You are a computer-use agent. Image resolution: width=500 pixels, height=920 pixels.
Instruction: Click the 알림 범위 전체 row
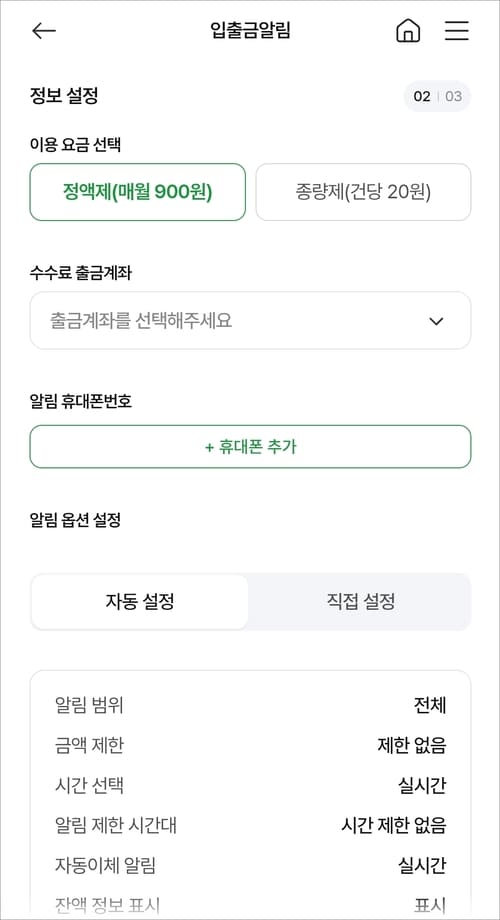pyautogui.click(x=250, y=705)
